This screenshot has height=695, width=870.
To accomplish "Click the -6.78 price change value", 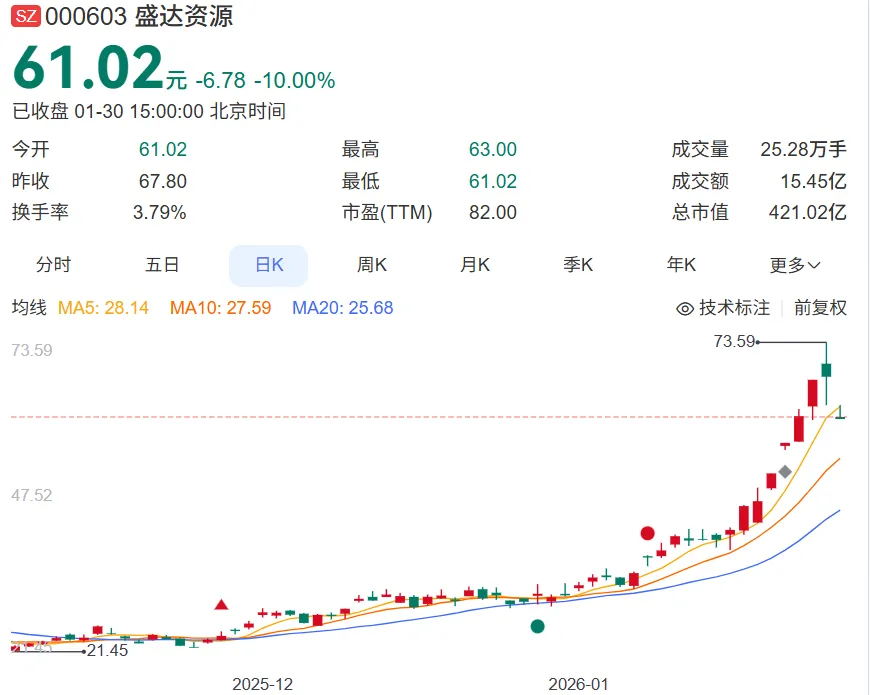I will coord(220,80).
